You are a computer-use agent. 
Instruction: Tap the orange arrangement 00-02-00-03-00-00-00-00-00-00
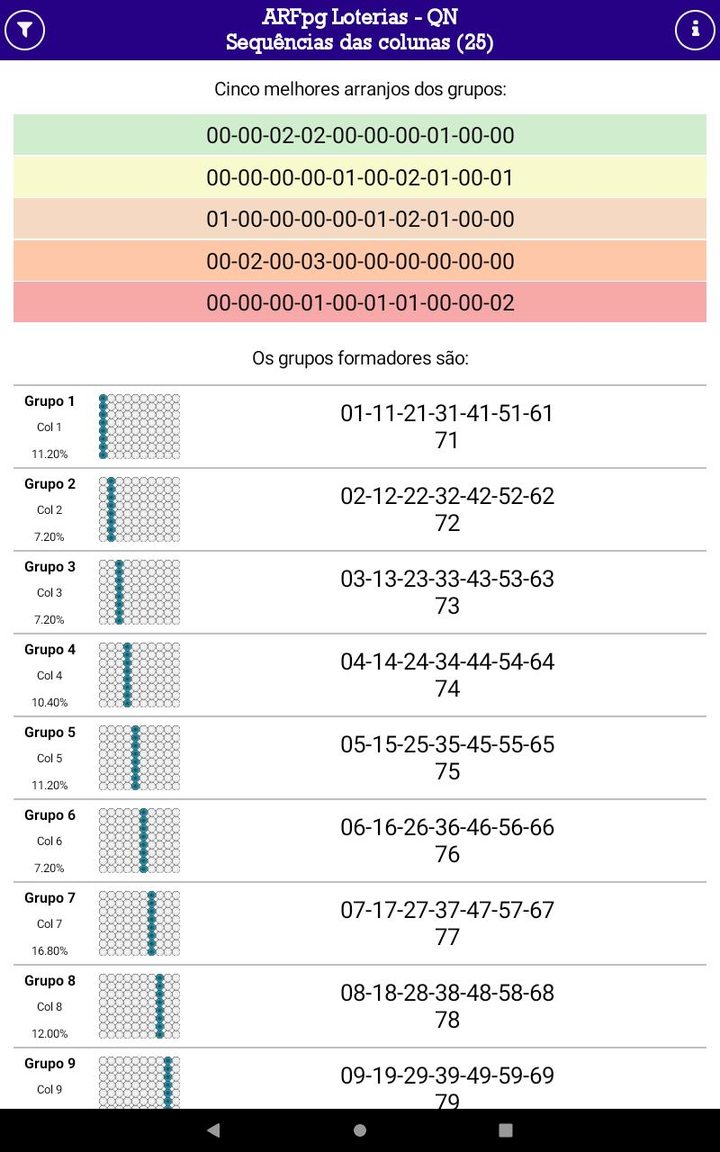pyautogui.click(x=360, y=260)
